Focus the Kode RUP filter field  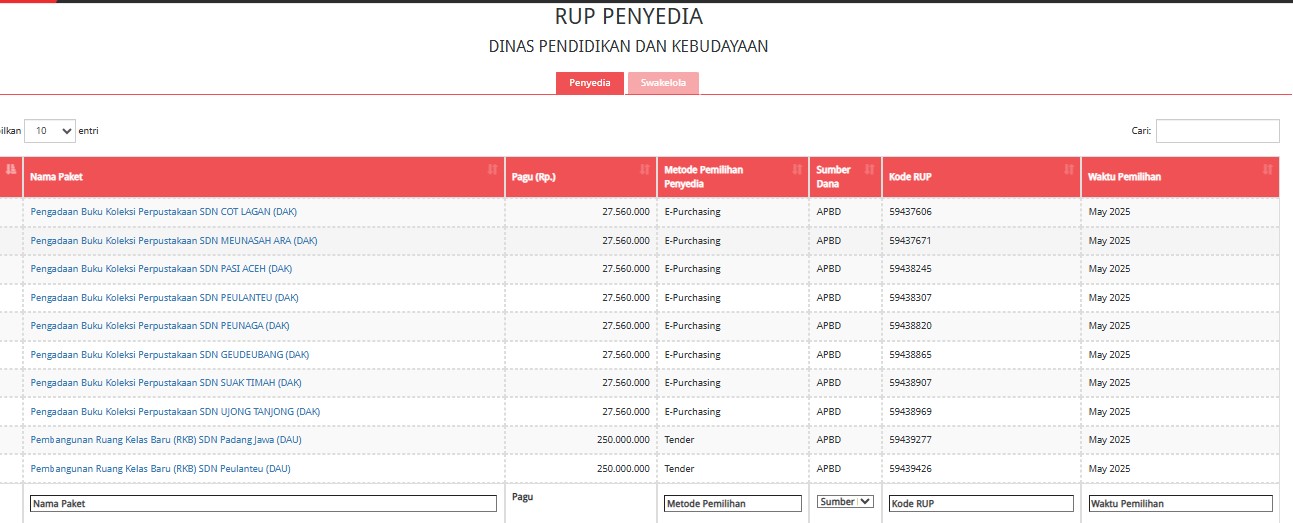[981, 504]
